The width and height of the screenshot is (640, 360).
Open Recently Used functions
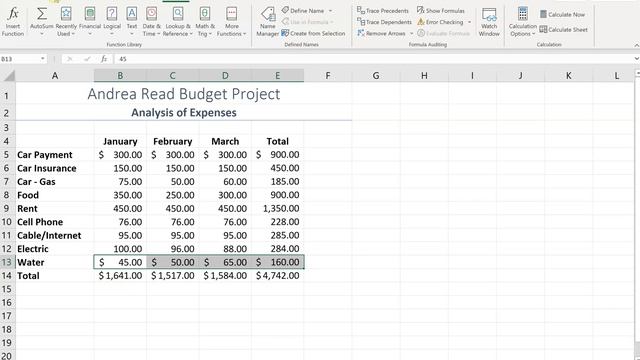coord(66,22)
